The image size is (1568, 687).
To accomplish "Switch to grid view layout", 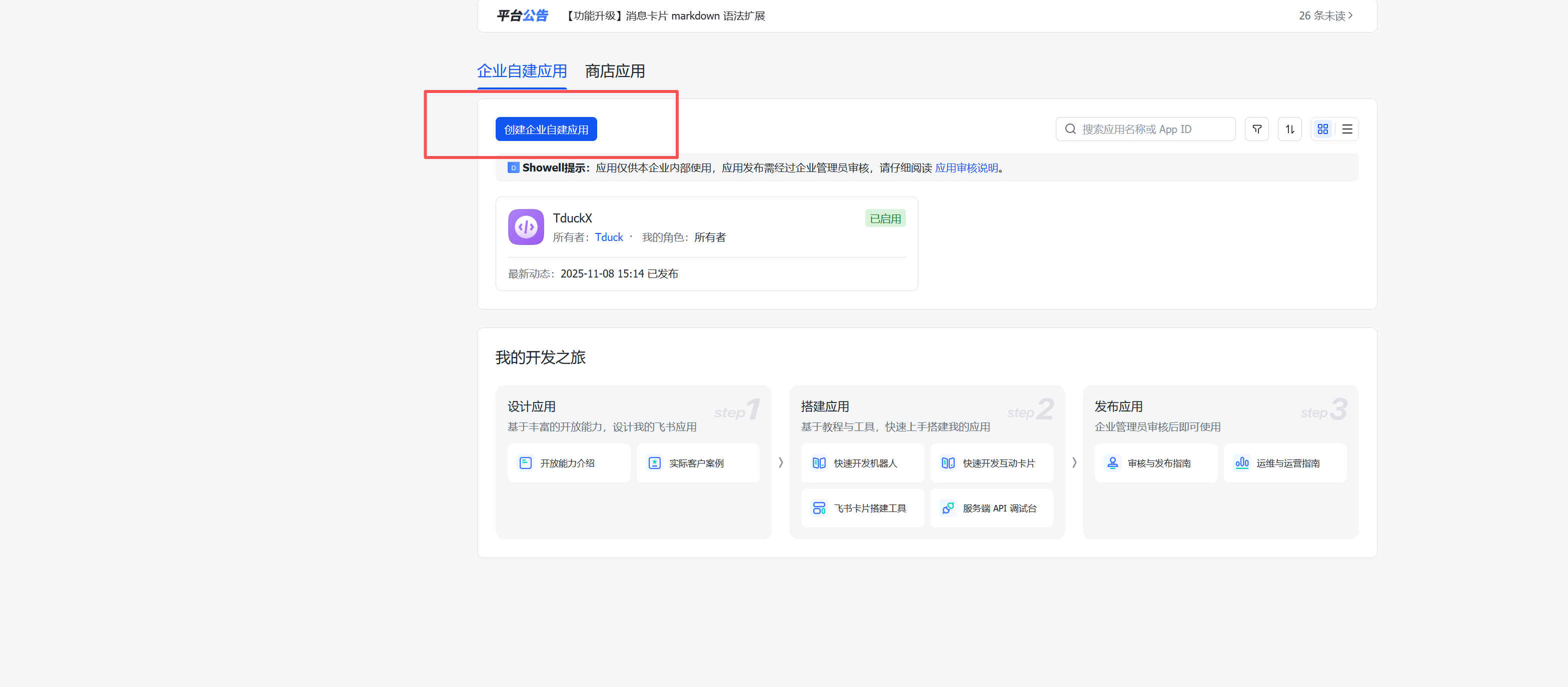I will coord(1322,129).
